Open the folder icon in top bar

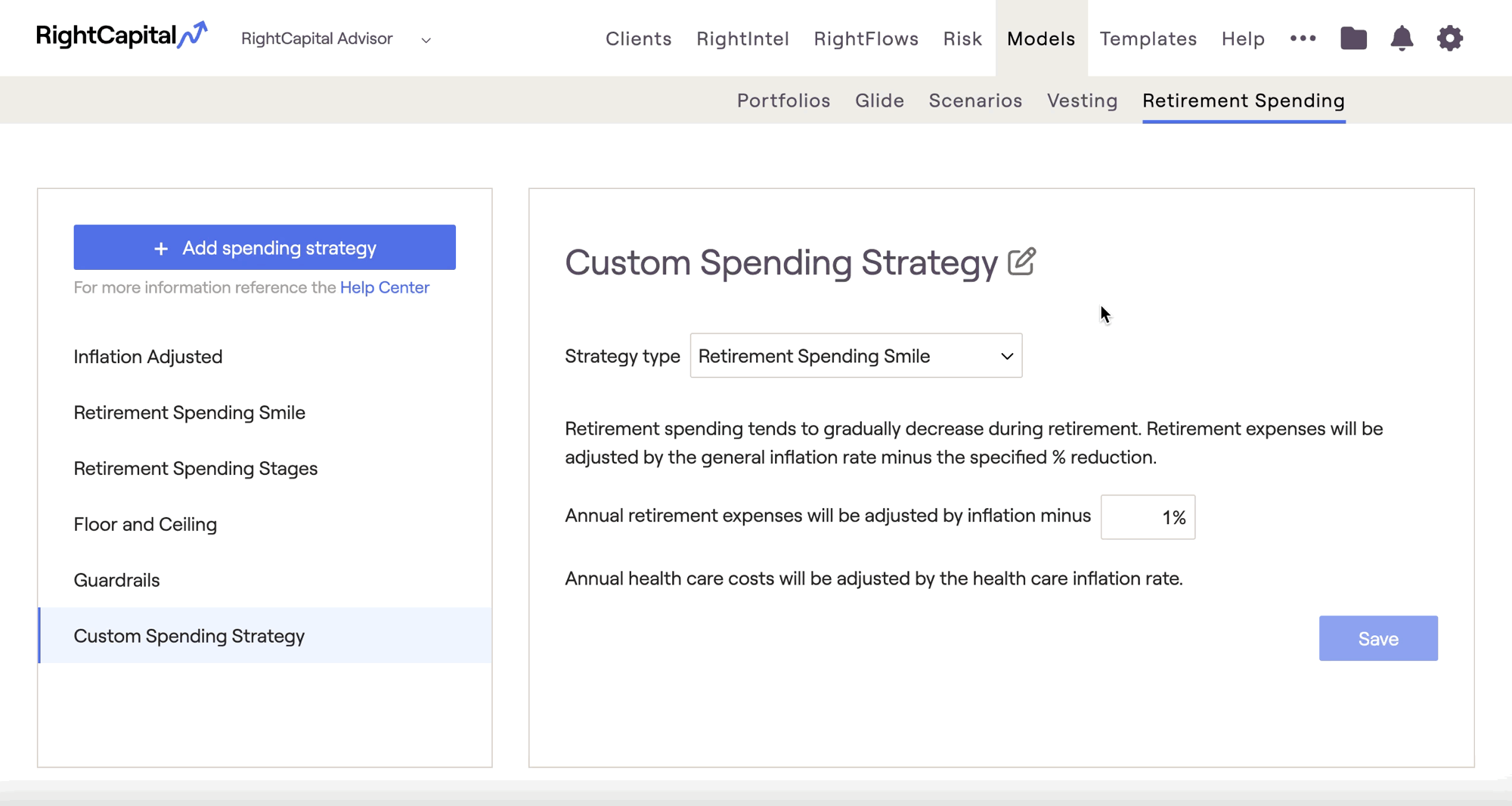[x=1353, y=38]
